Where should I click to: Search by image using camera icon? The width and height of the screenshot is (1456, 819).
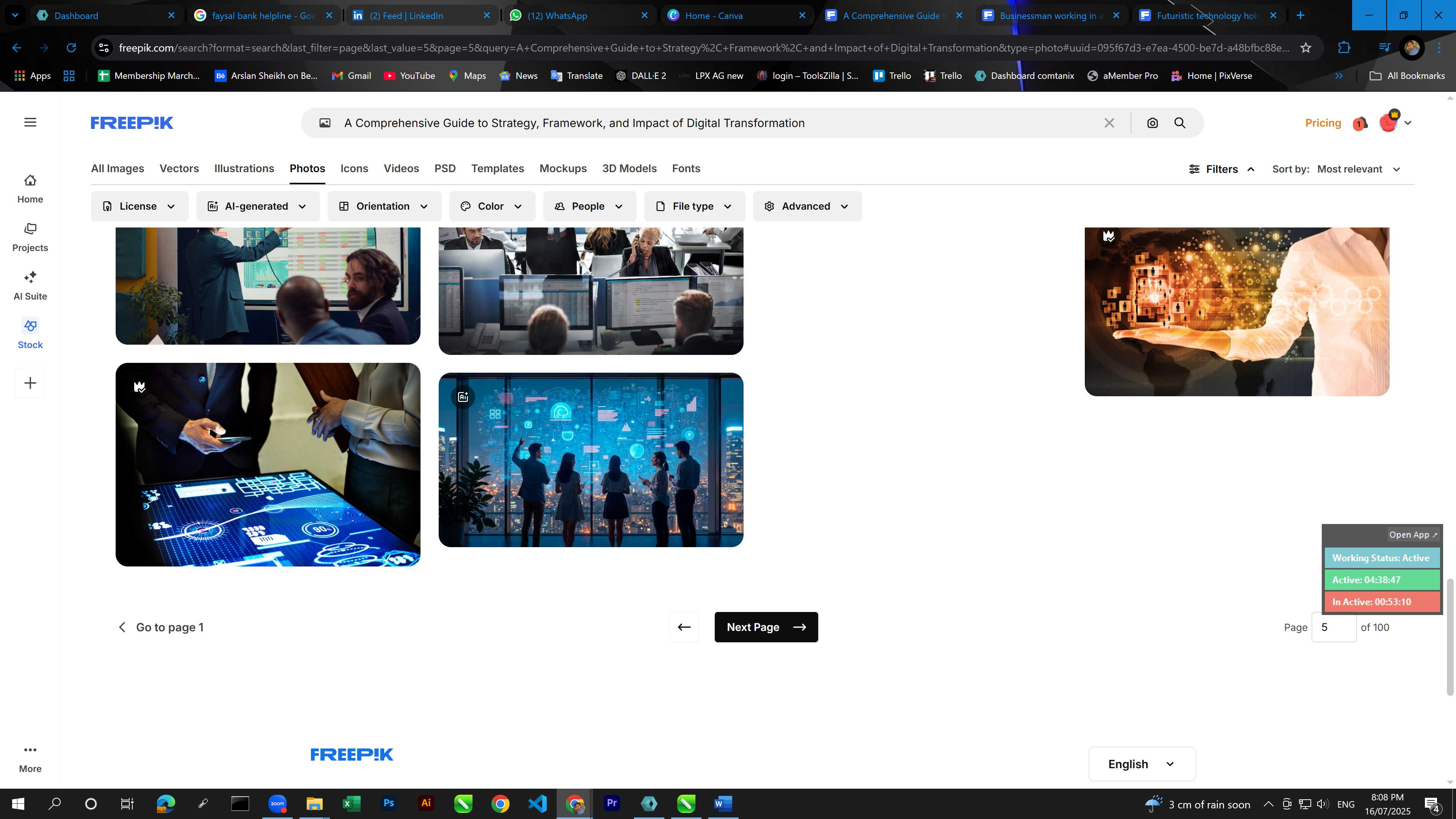click(1153, 122)
